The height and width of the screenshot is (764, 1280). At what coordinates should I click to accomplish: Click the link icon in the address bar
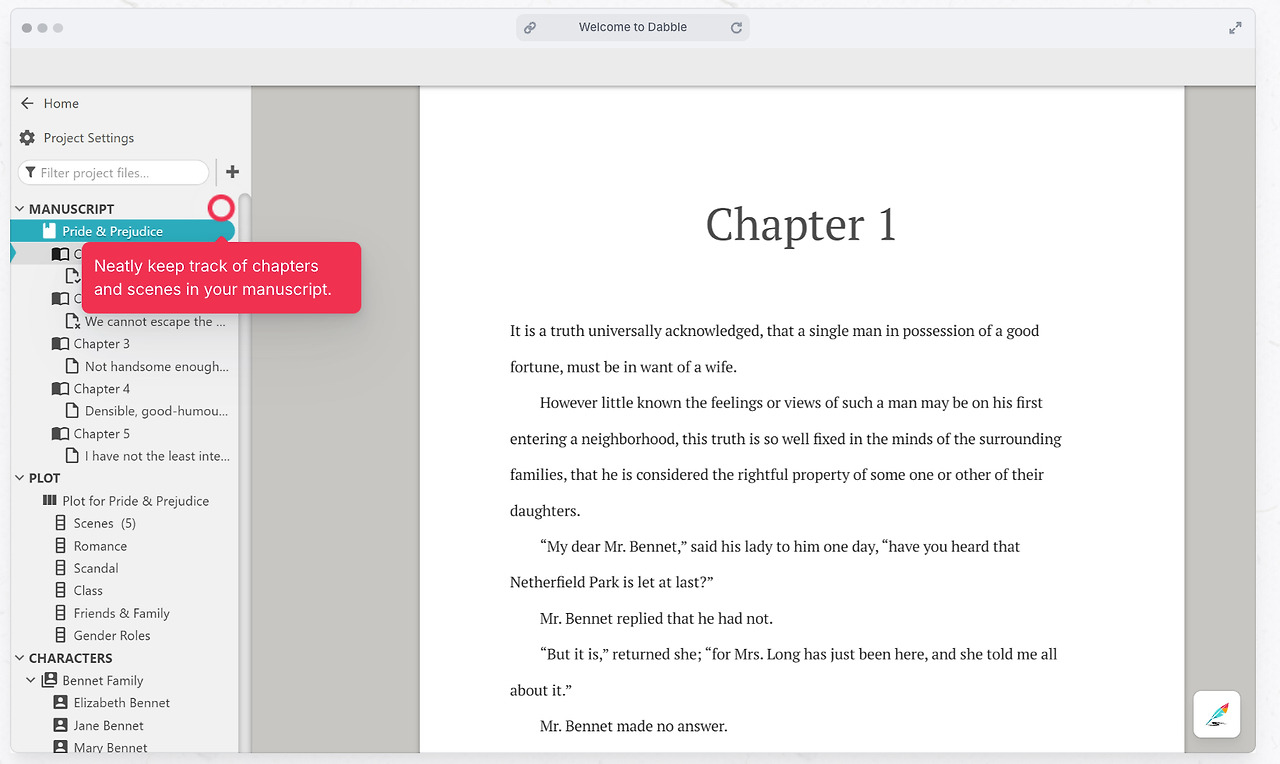[x=530, y=28]
